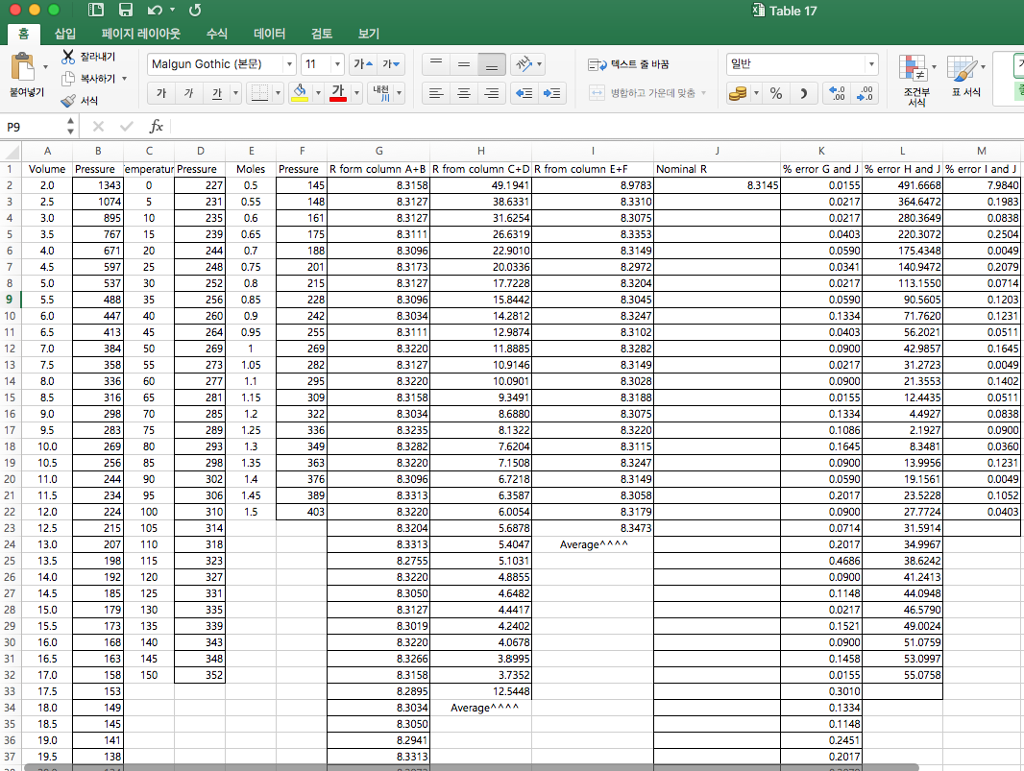Click the formula bar input
The image size is (1024, 771).
coord(597,126)
